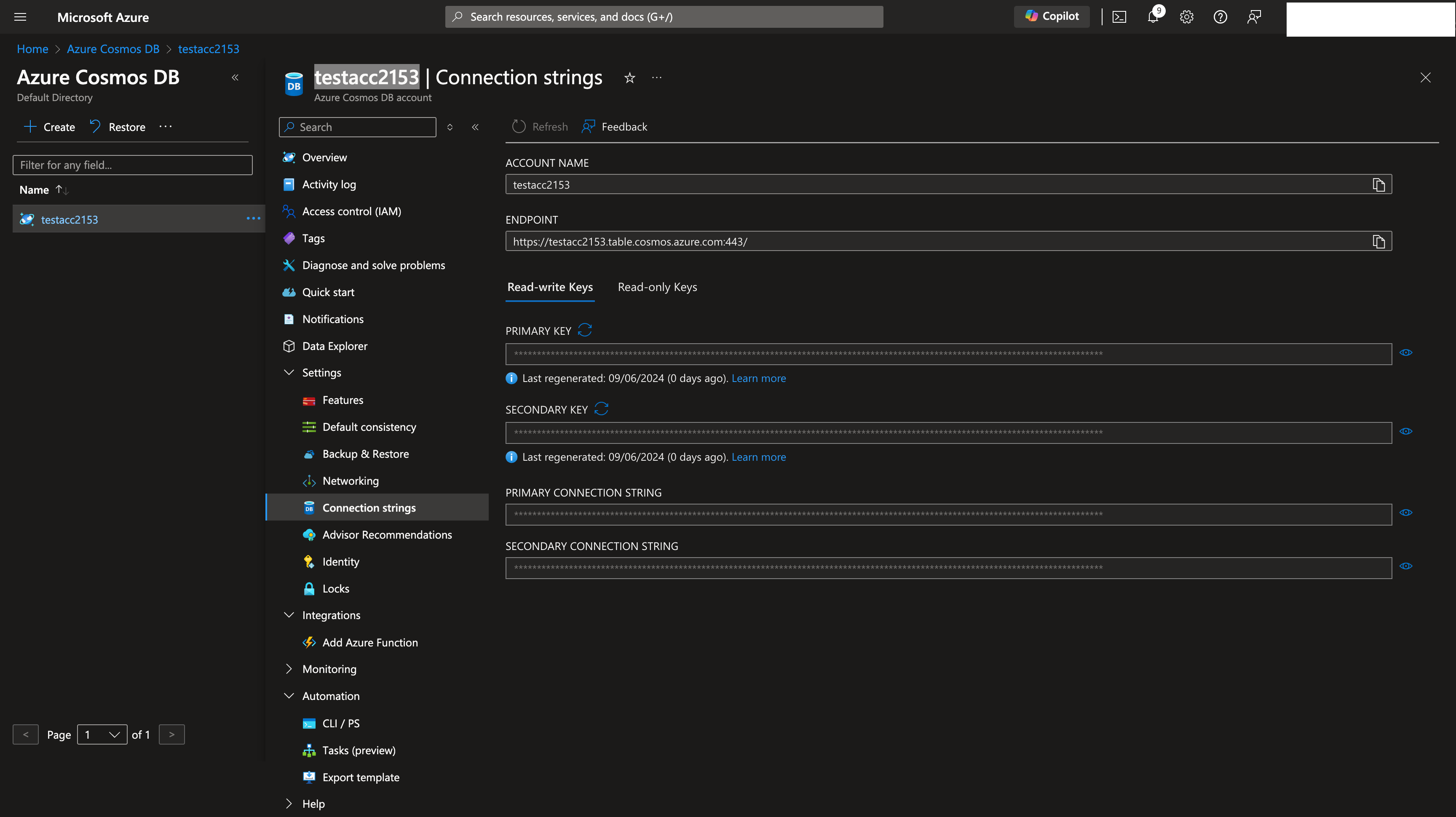Switch to Read-only Keys tab

[657, 286]
